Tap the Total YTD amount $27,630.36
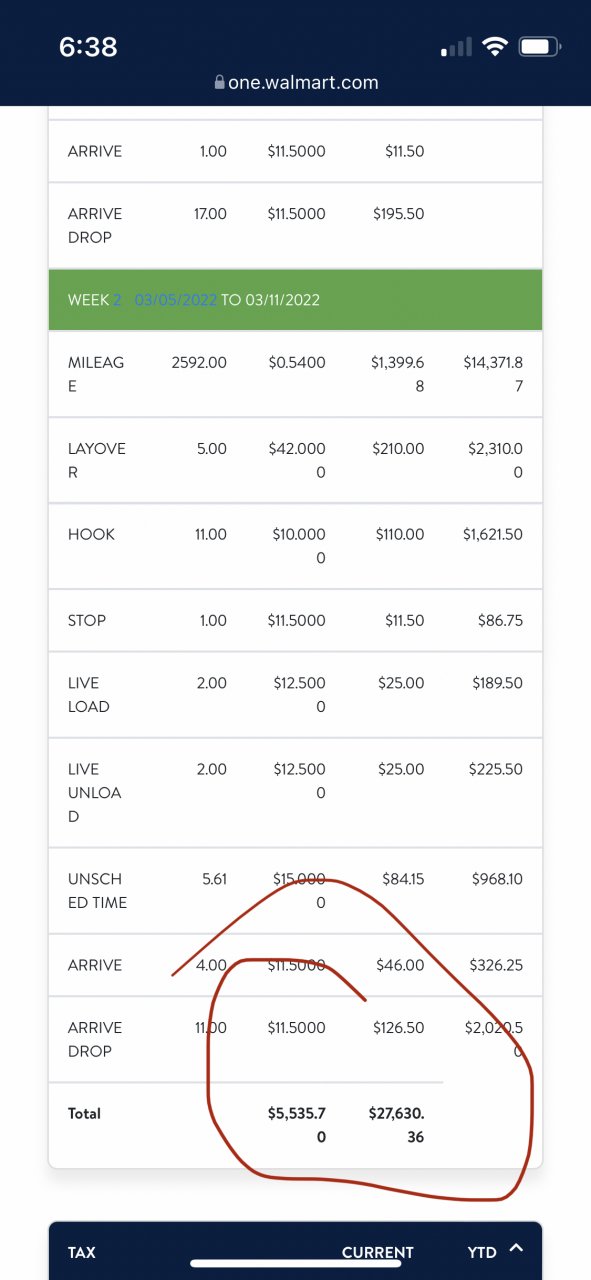 (394, 1124)
